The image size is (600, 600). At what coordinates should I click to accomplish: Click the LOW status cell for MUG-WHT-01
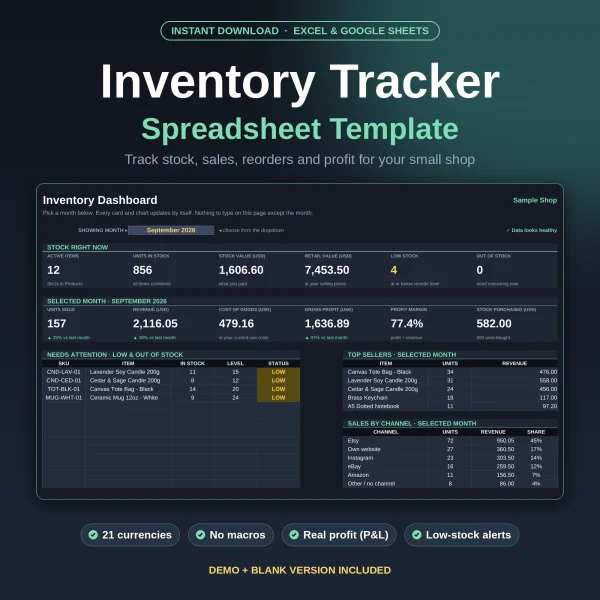point(278,398)
